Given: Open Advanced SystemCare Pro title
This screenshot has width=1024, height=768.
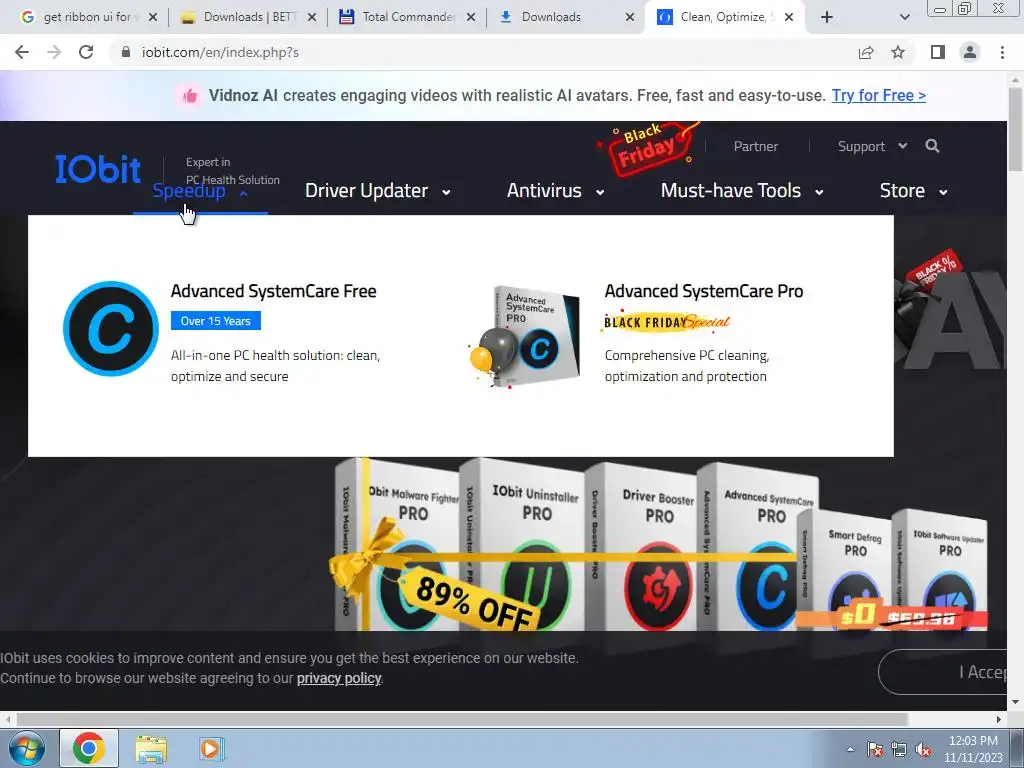Looking at the screenshot, I should click(704, 291).
